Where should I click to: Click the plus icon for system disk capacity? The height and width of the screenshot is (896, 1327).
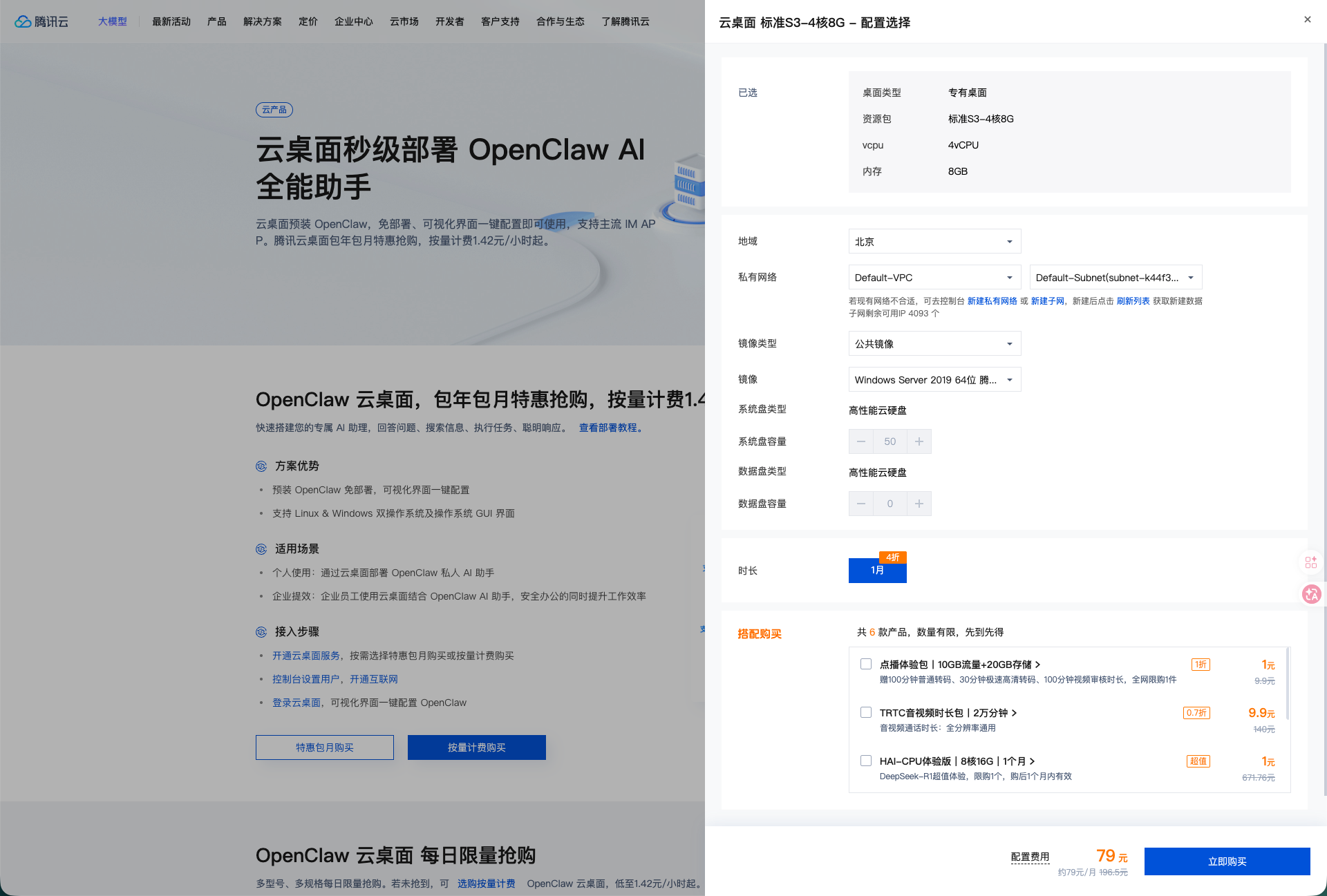click(919, 441)
